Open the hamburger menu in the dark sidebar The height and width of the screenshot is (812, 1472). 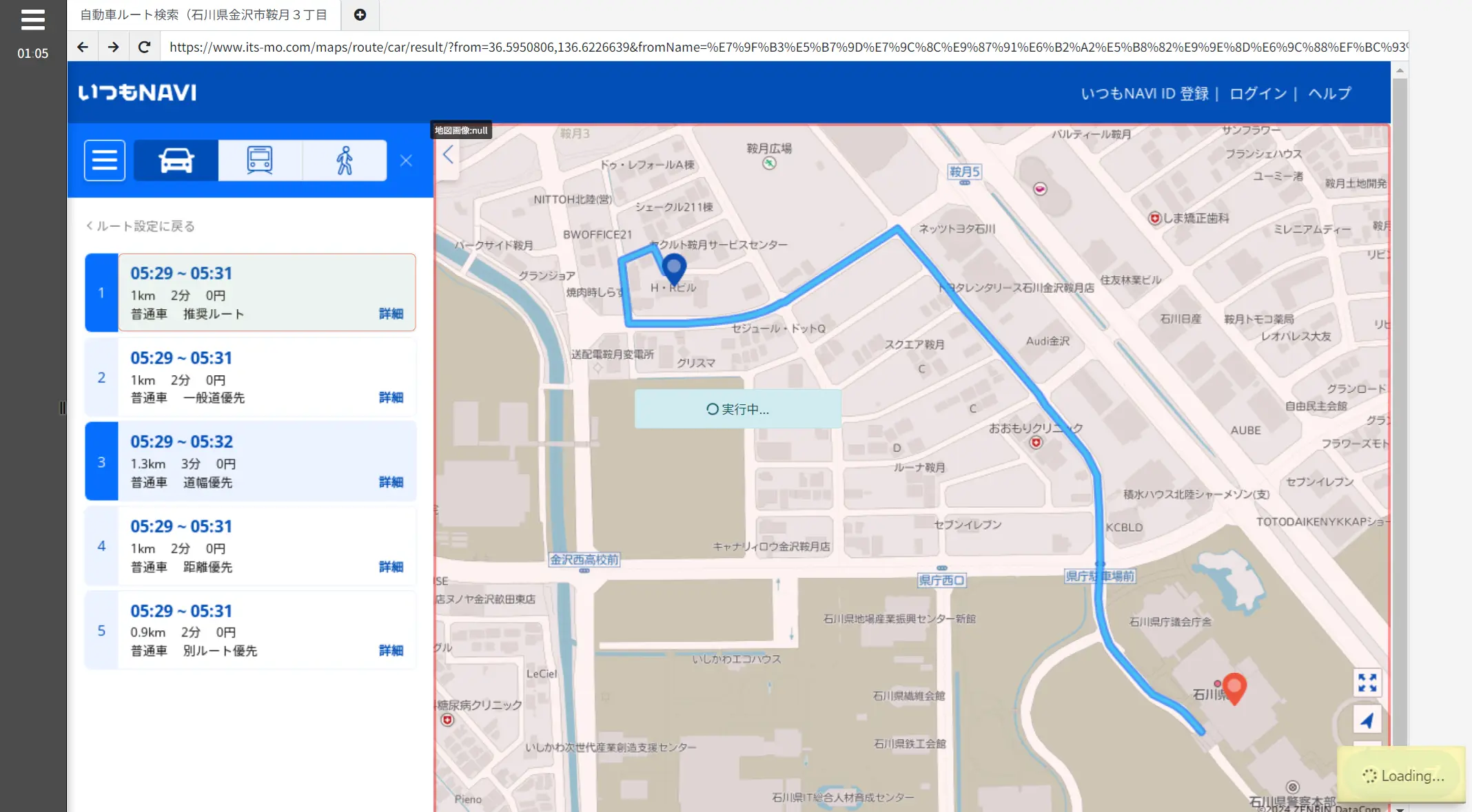[32, 20]
